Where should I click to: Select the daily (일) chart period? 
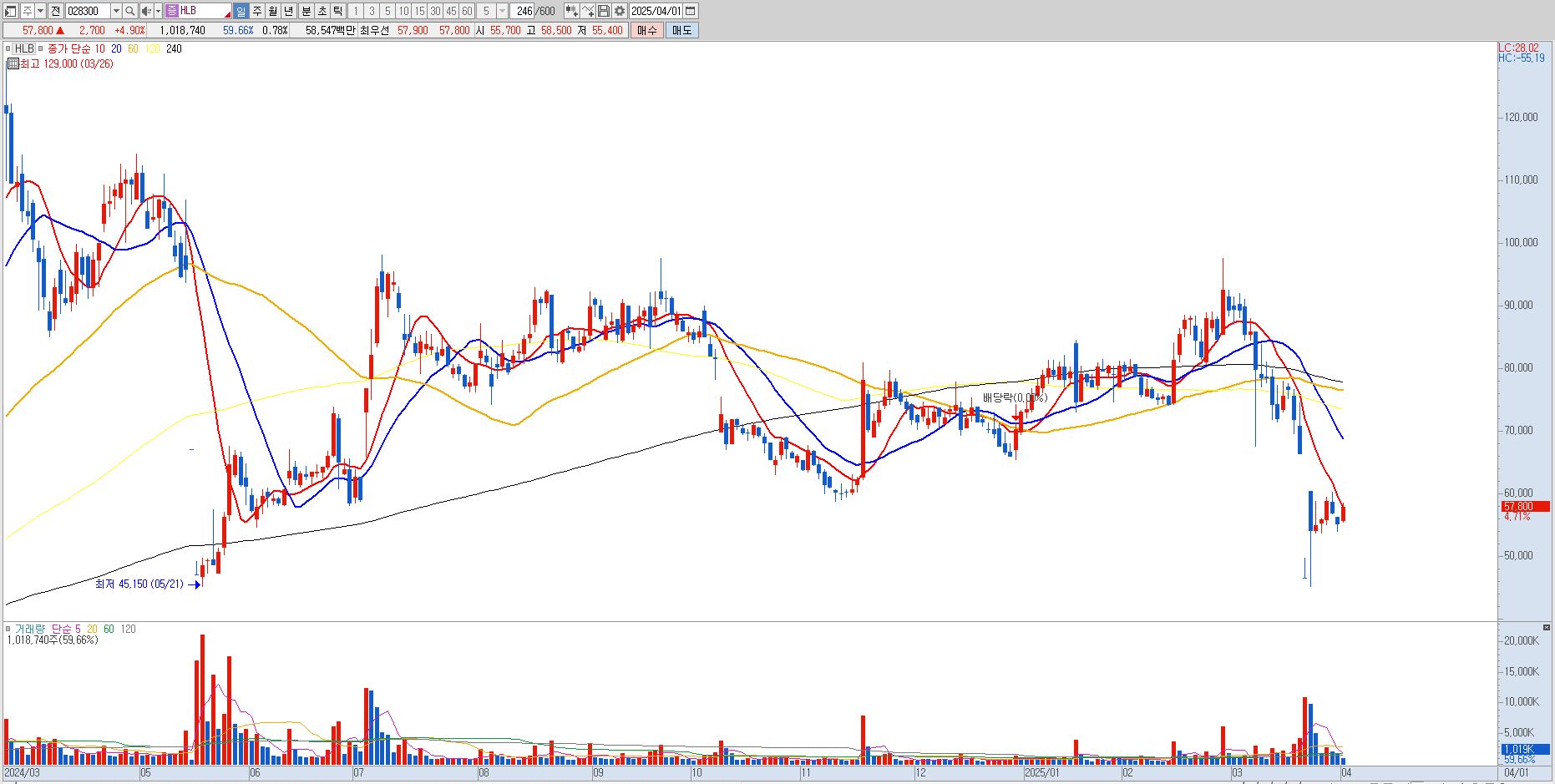[241, 11]
